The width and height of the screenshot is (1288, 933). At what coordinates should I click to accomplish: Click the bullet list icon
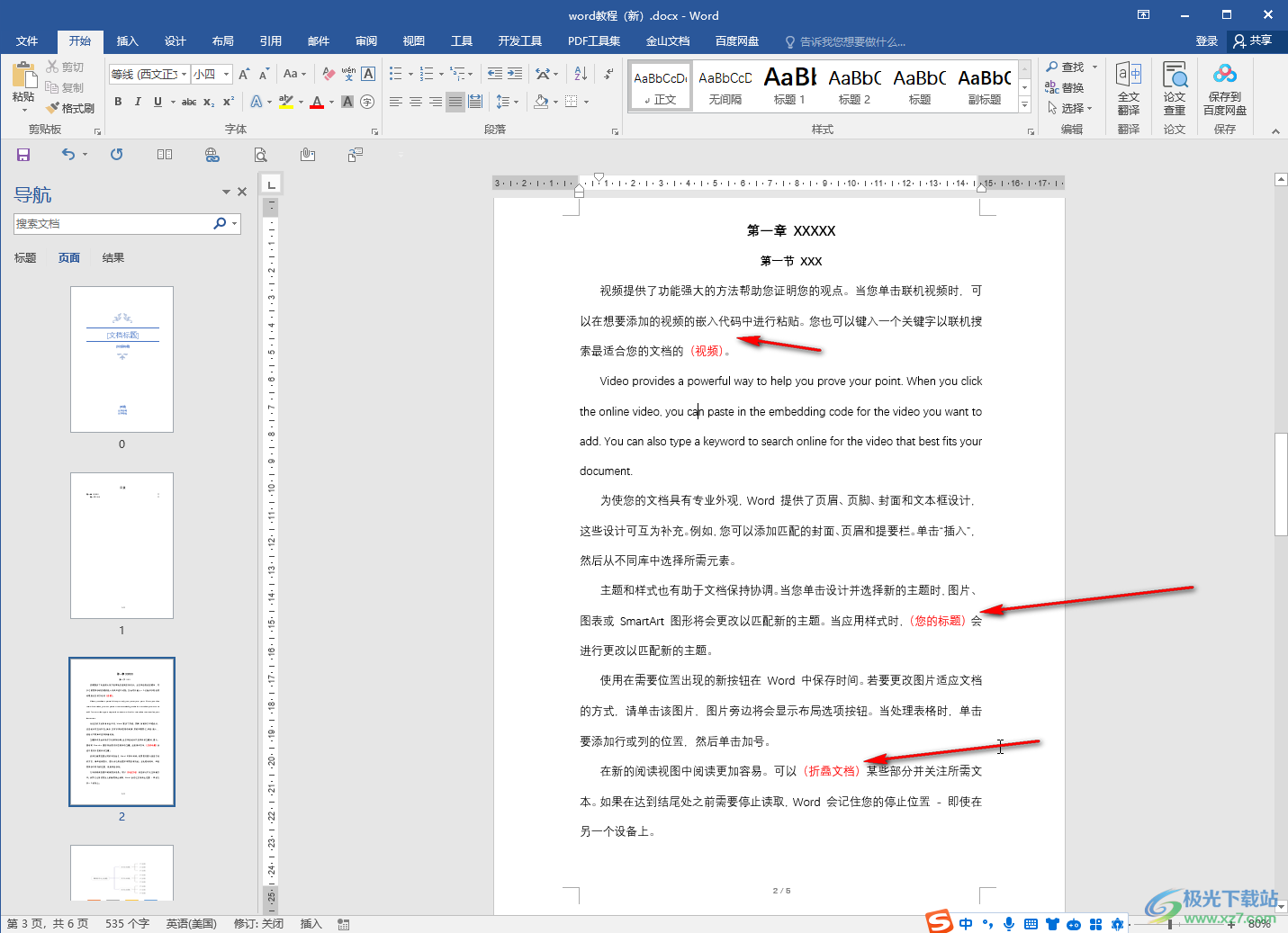point(395,74)
